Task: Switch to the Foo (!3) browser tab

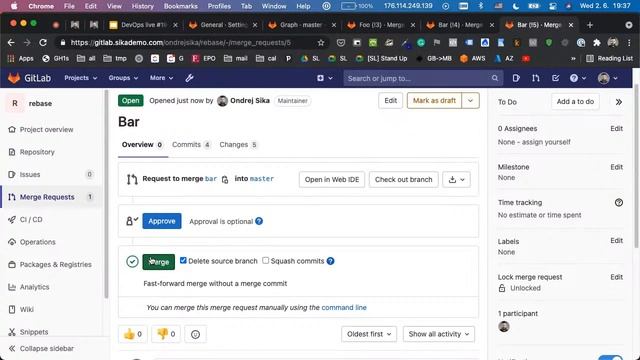Action: 381,25
